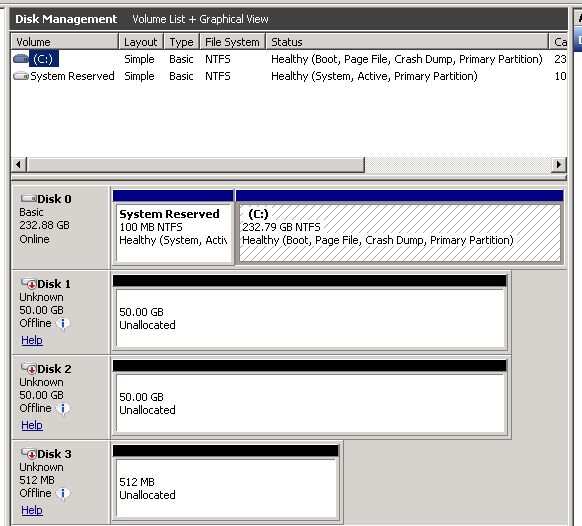Click the horizontal scrollbar thumb in volume list
The height and width of the screenshot is (526, 582).
tap(196, 164)
